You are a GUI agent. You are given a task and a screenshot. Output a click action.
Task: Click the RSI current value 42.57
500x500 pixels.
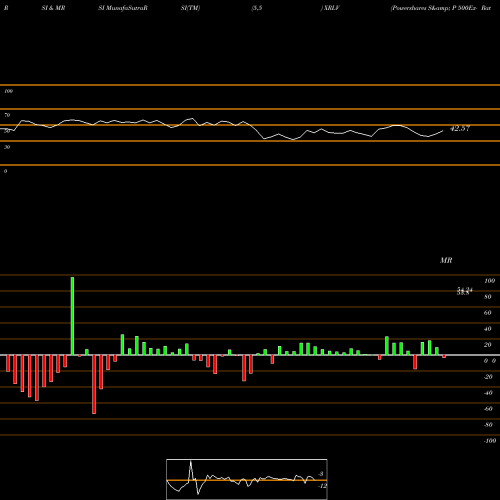click(460, 128)
